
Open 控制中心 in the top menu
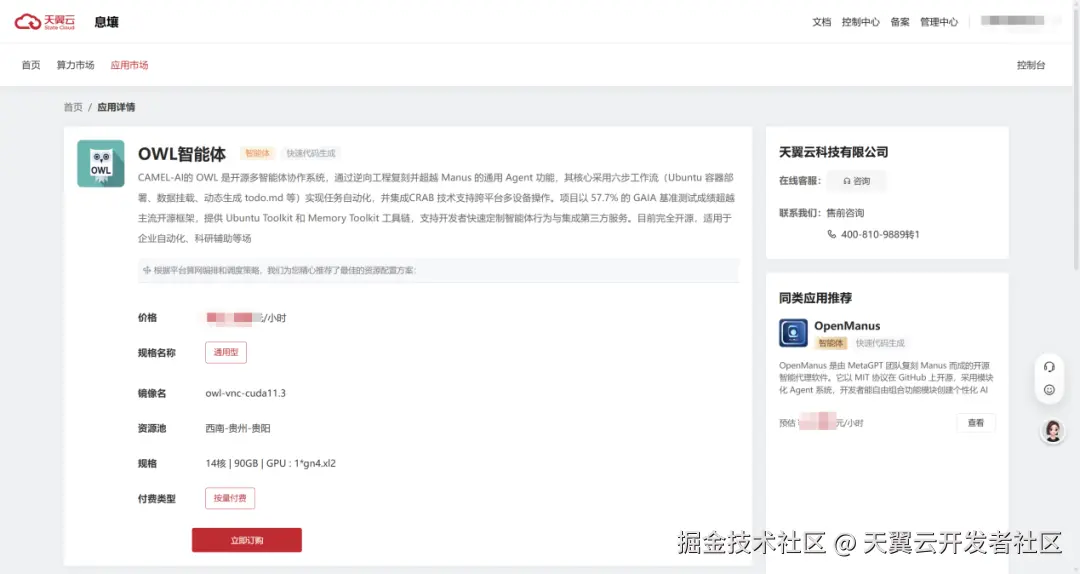click(860, 22)
